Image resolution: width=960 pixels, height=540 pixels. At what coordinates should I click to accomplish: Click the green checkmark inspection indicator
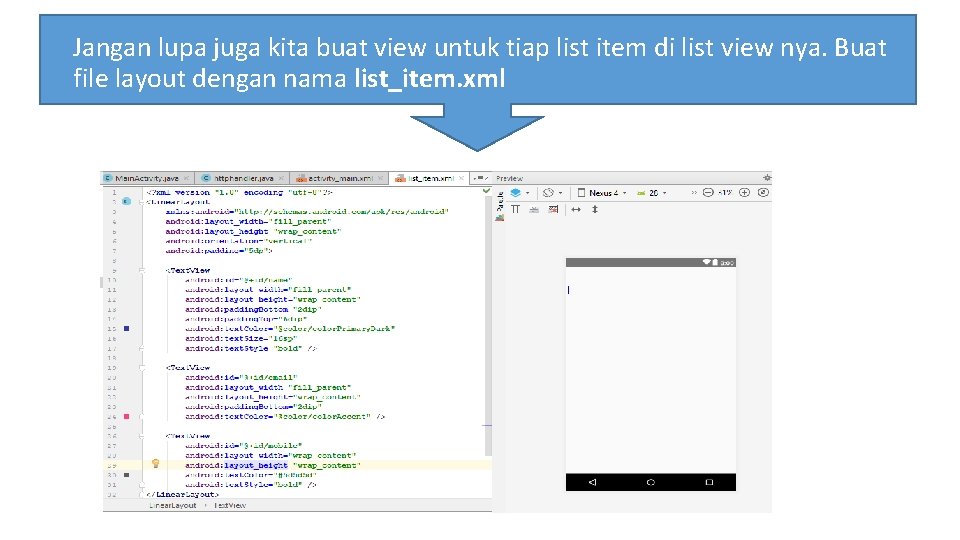[486, 192]
